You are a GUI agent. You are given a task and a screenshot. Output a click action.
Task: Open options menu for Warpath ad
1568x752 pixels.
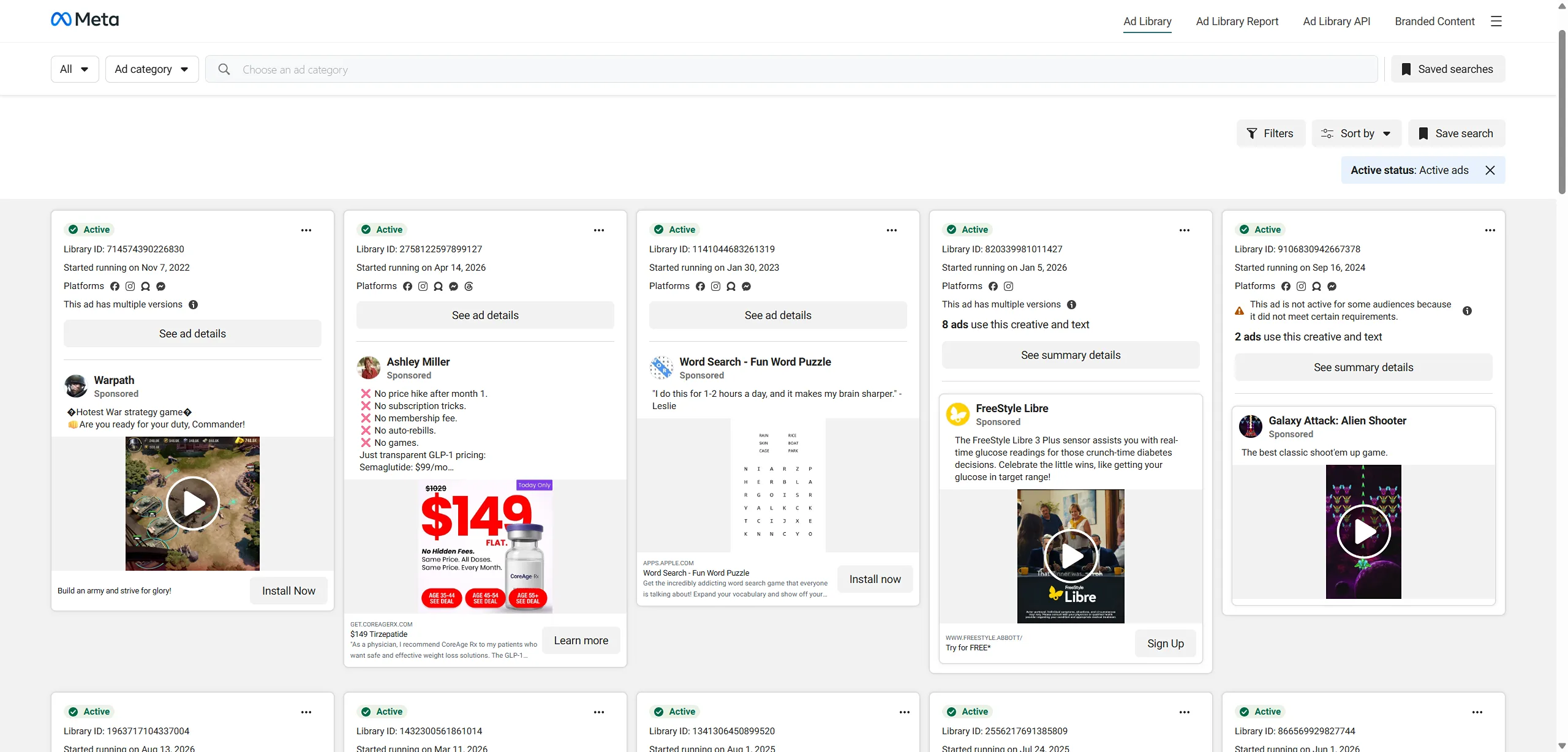pos(306,230)
